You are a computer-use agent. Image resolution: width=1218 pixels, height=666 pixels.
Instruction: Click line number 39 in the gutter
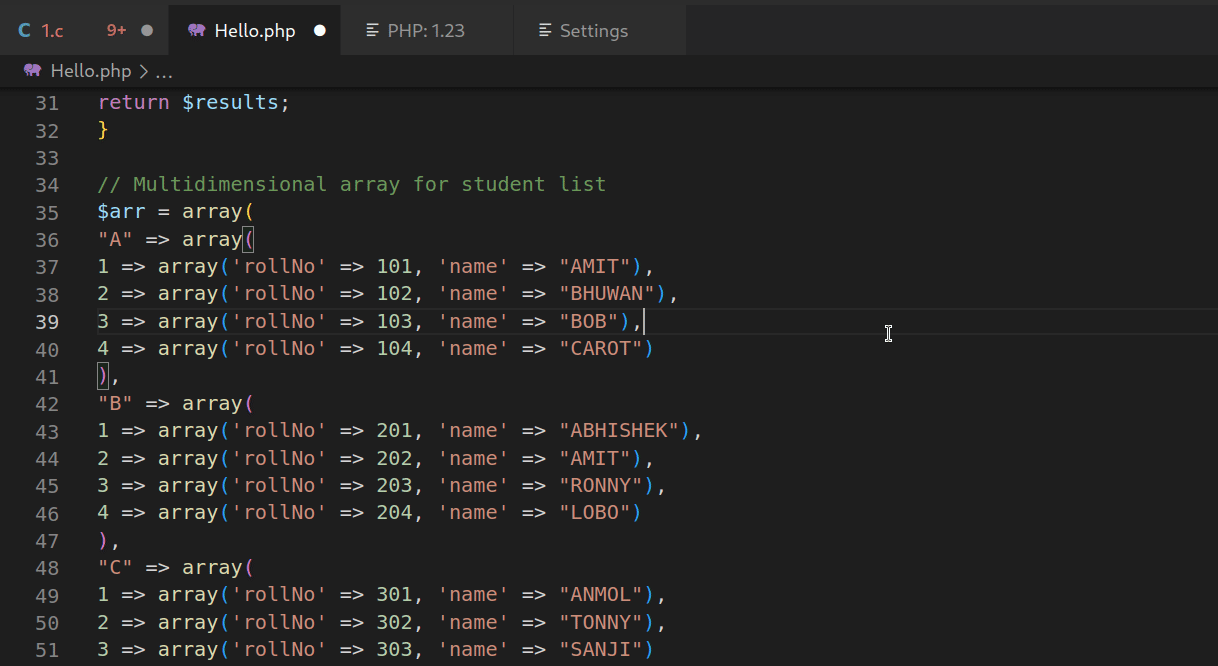[47, 321]
